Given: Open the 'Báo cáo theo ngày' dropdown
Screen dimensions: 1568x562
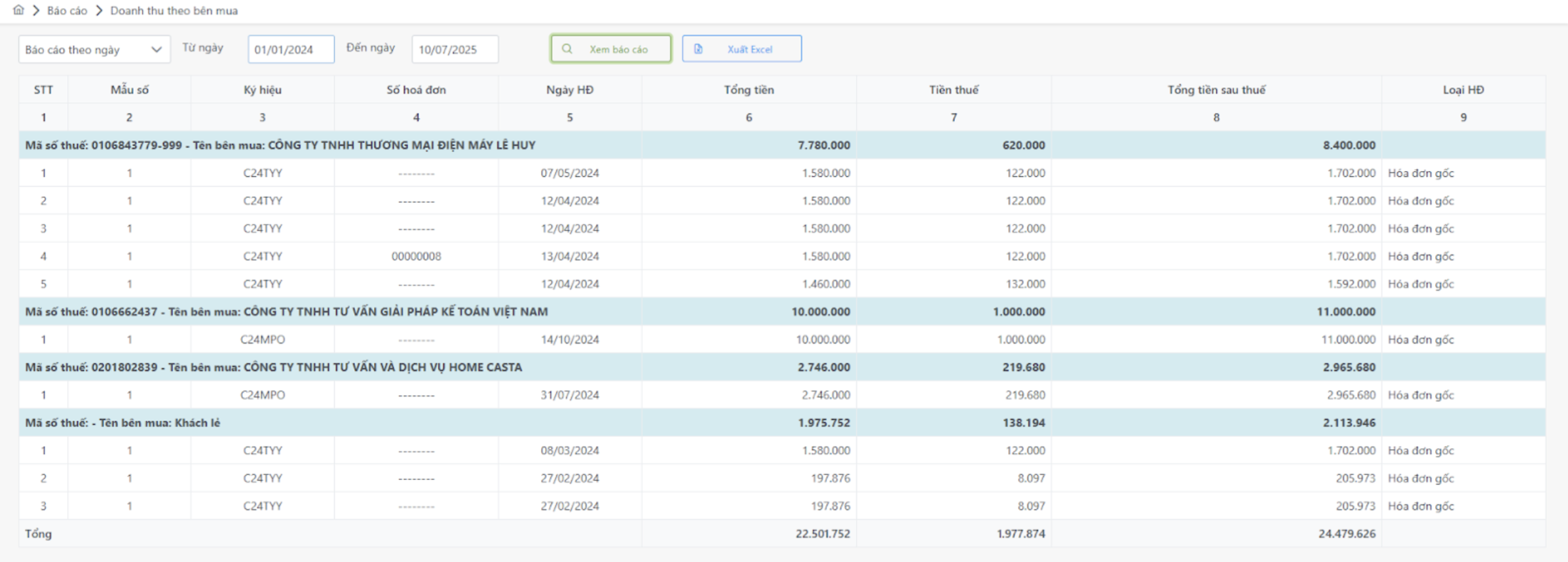Looking at the screenshot, I should (94, 50).
